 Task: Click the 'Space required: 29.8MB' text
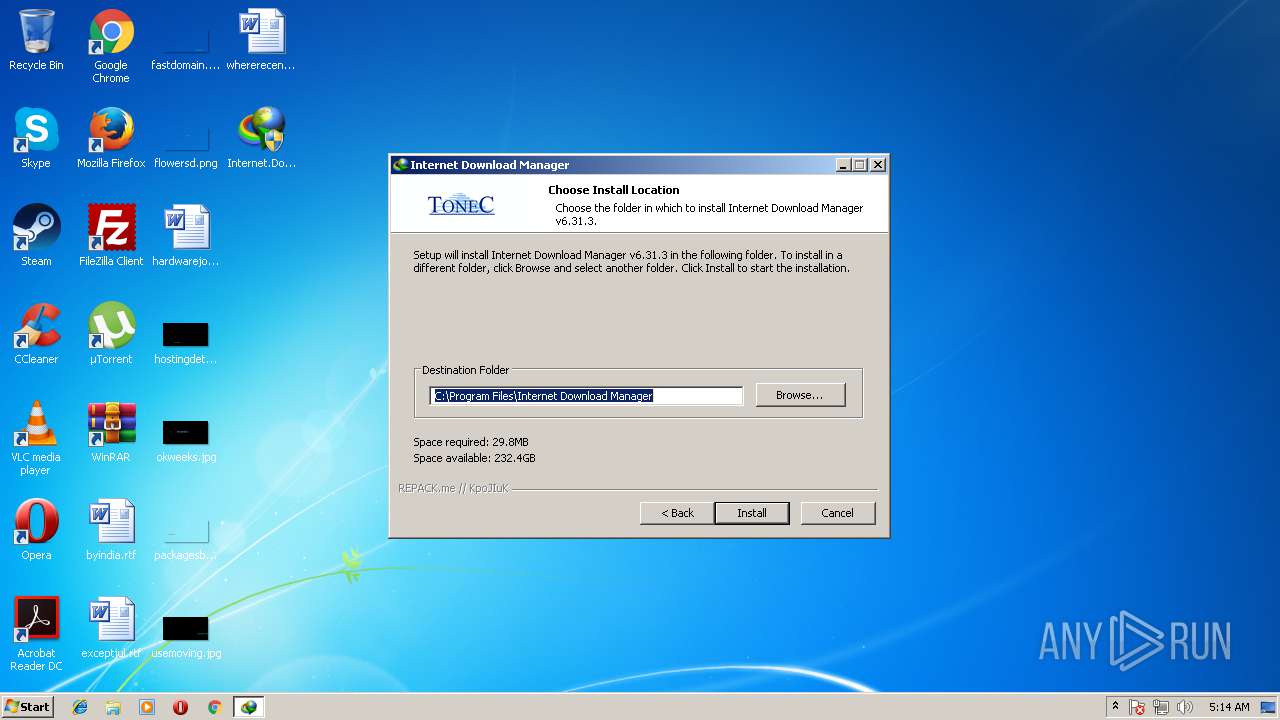coord(471,442)
